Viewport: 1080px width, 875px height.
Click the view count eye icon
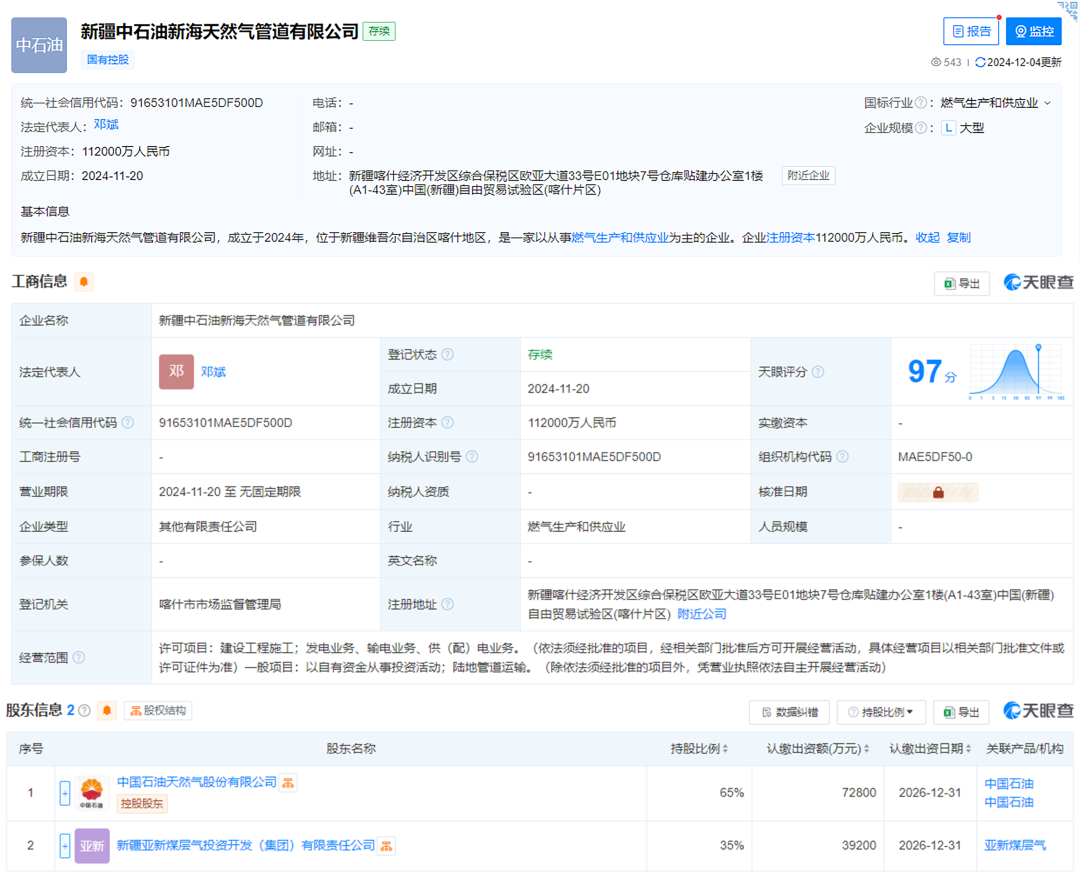coord(935,63)
